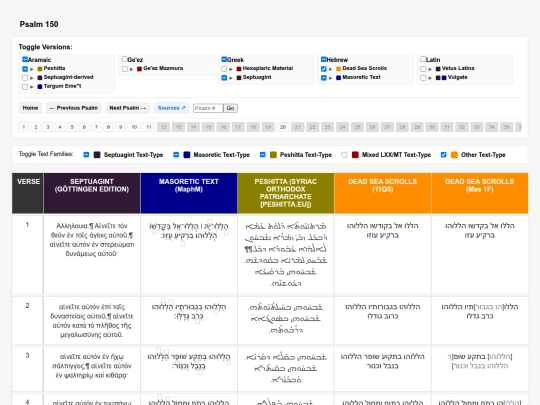The height and width of the screenshot is (405, 540).
Task: Expand the Masoretic Text disclosure triangle
Action: coord(331,78)
